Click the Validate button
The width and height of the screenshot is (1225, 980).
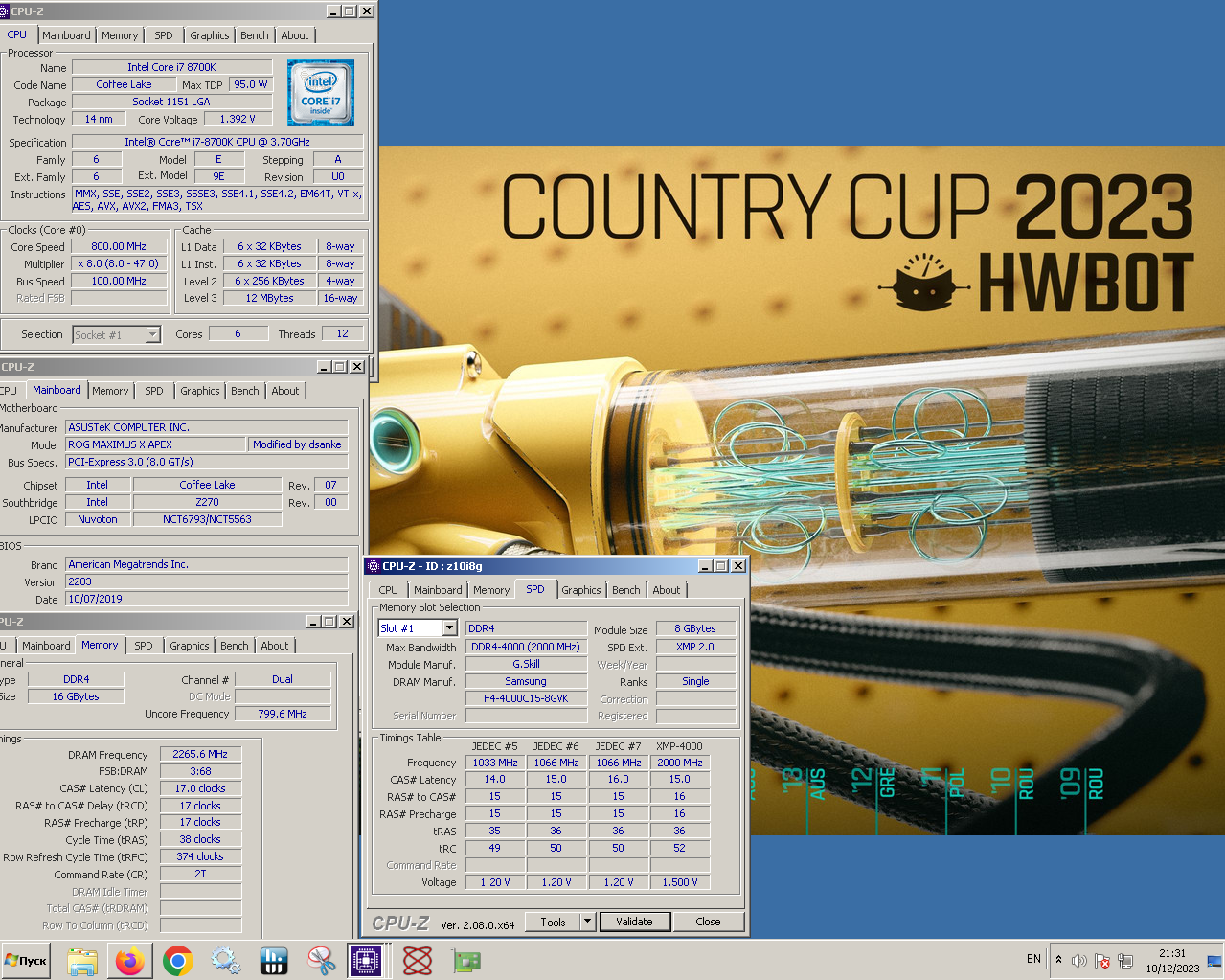click(x=634, y=922)
